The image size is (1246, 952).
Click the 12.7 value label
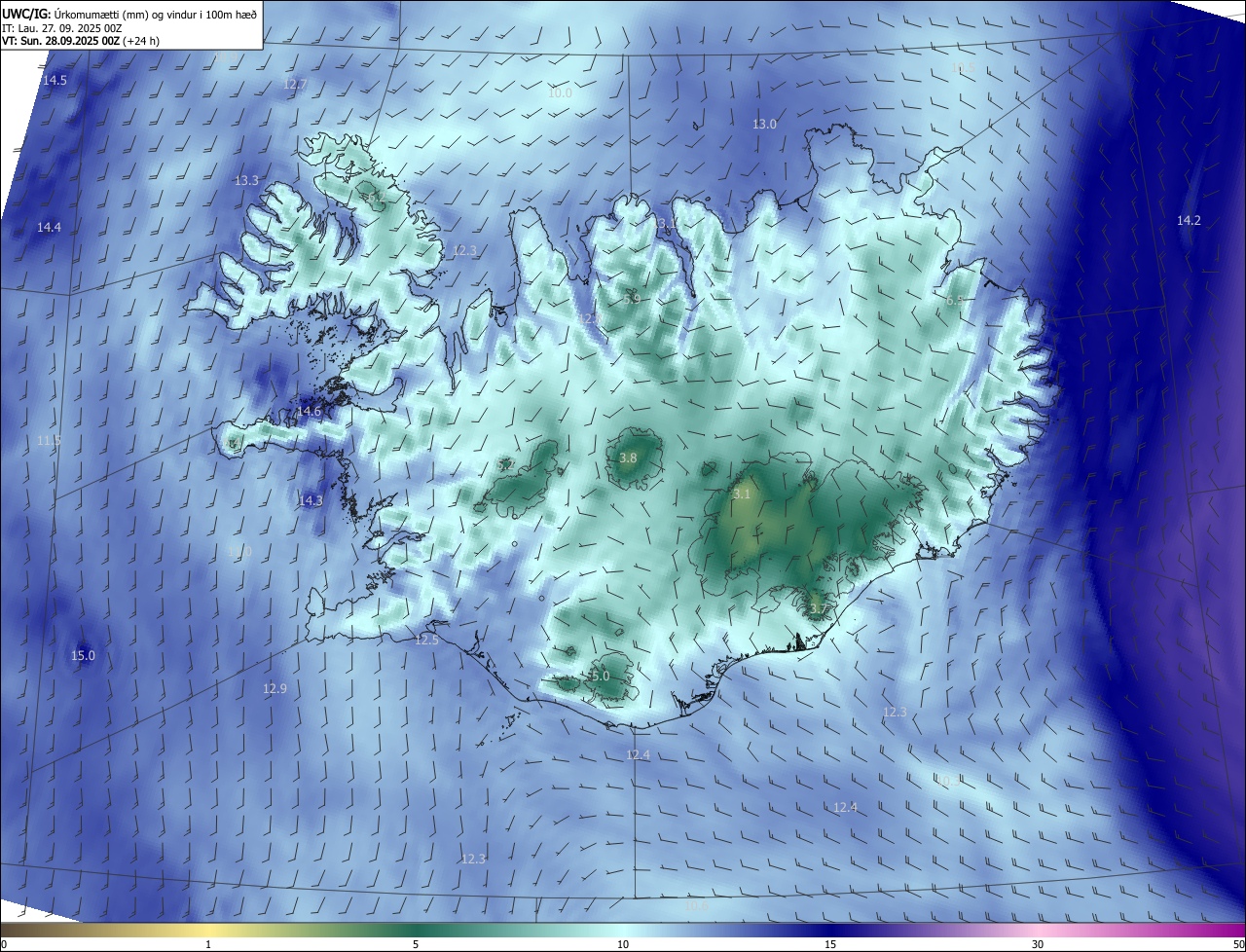click(x=295, y=85)
